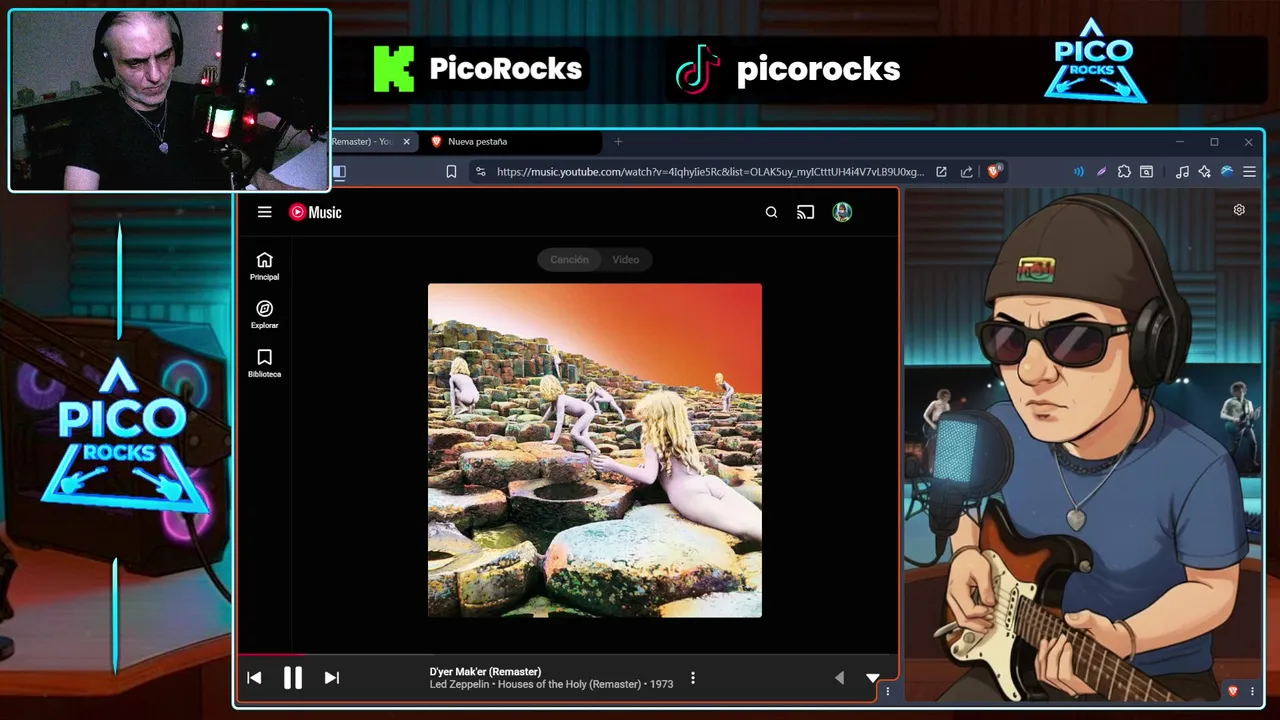Screen dimensions: 1280x720
Task: Click the left-pointing triangle in player bar
Action: 839,678
